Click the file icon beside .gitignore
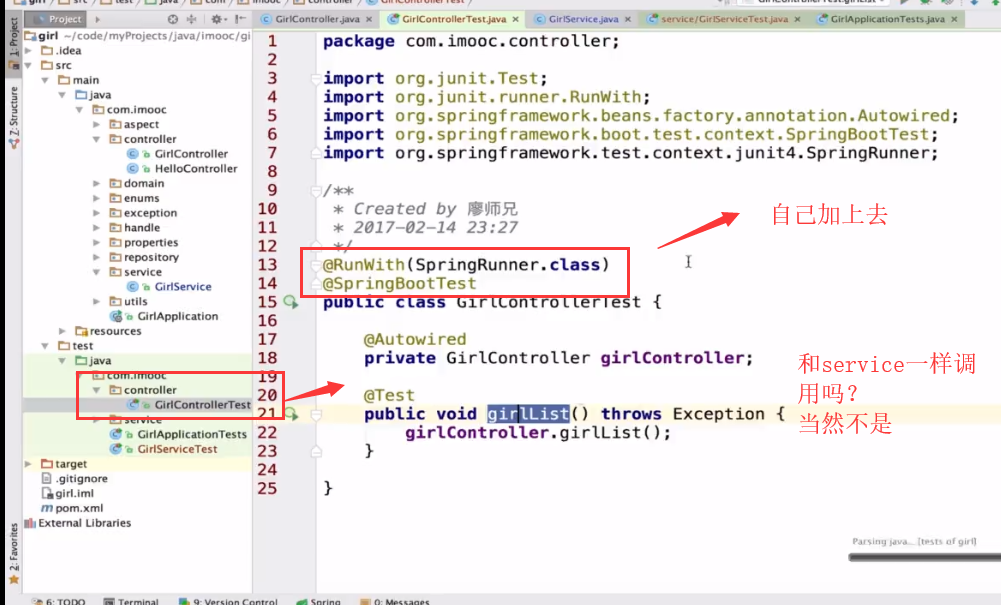The height and width of the screenshot is (605, 1001). coord(46,478)
